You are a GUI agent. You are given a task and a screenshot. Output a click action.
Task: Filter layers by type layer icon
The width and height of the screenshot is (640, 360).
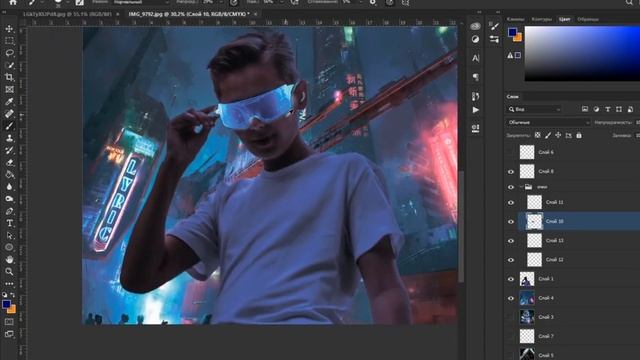tap(608, 109)
